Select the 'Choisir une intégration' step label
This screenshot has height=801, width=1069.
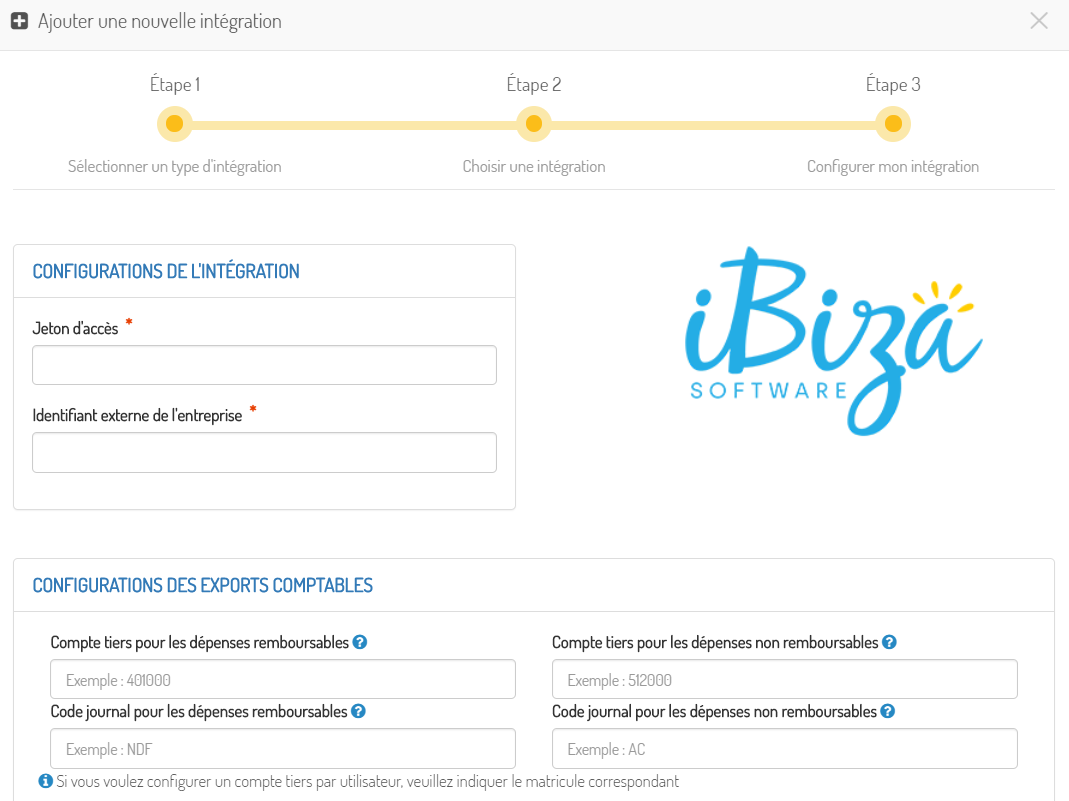pos(534,166)
